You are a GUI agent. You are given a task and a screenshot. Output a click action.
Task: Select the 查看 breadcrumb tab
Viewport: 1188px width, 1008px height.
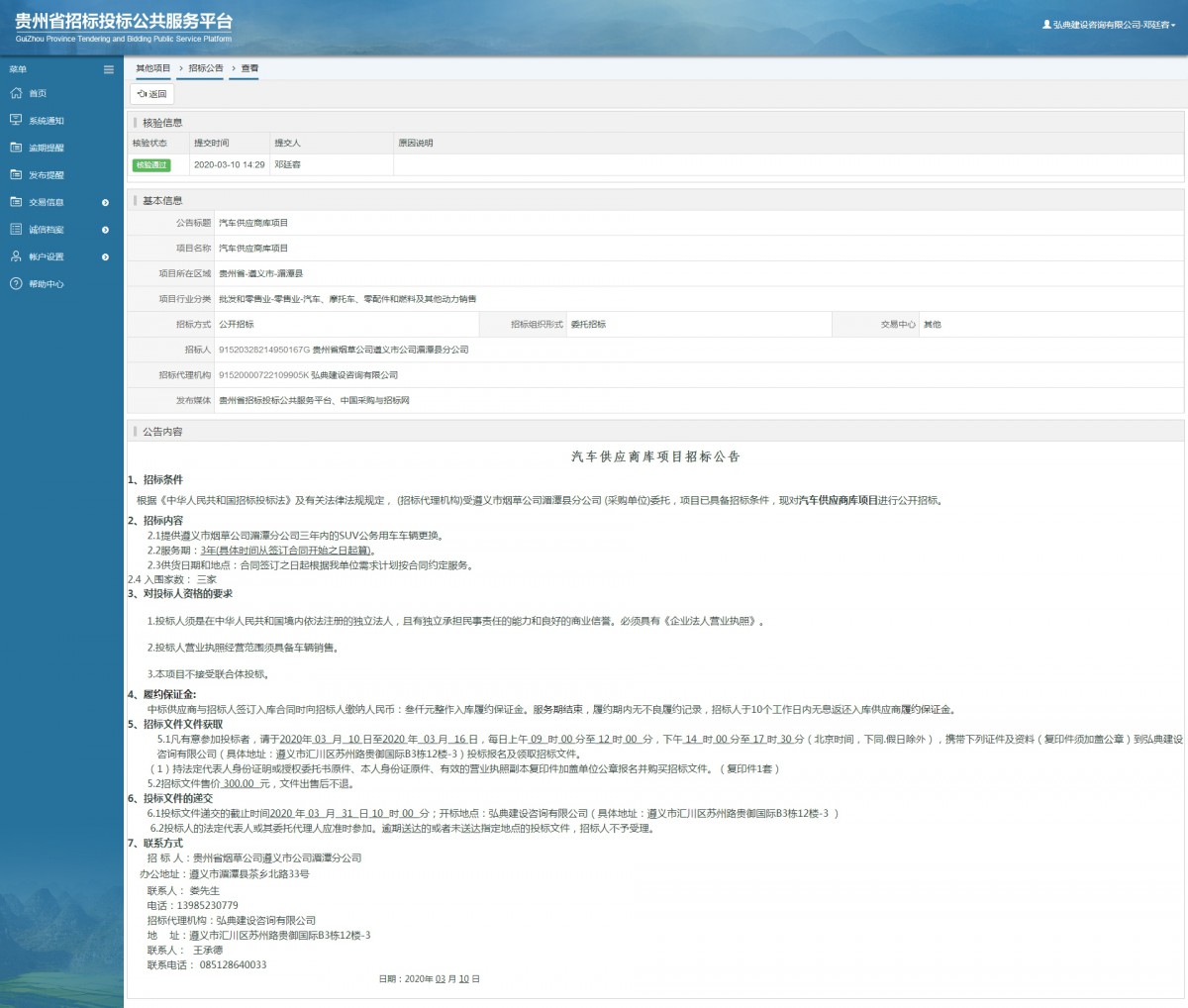249,68
